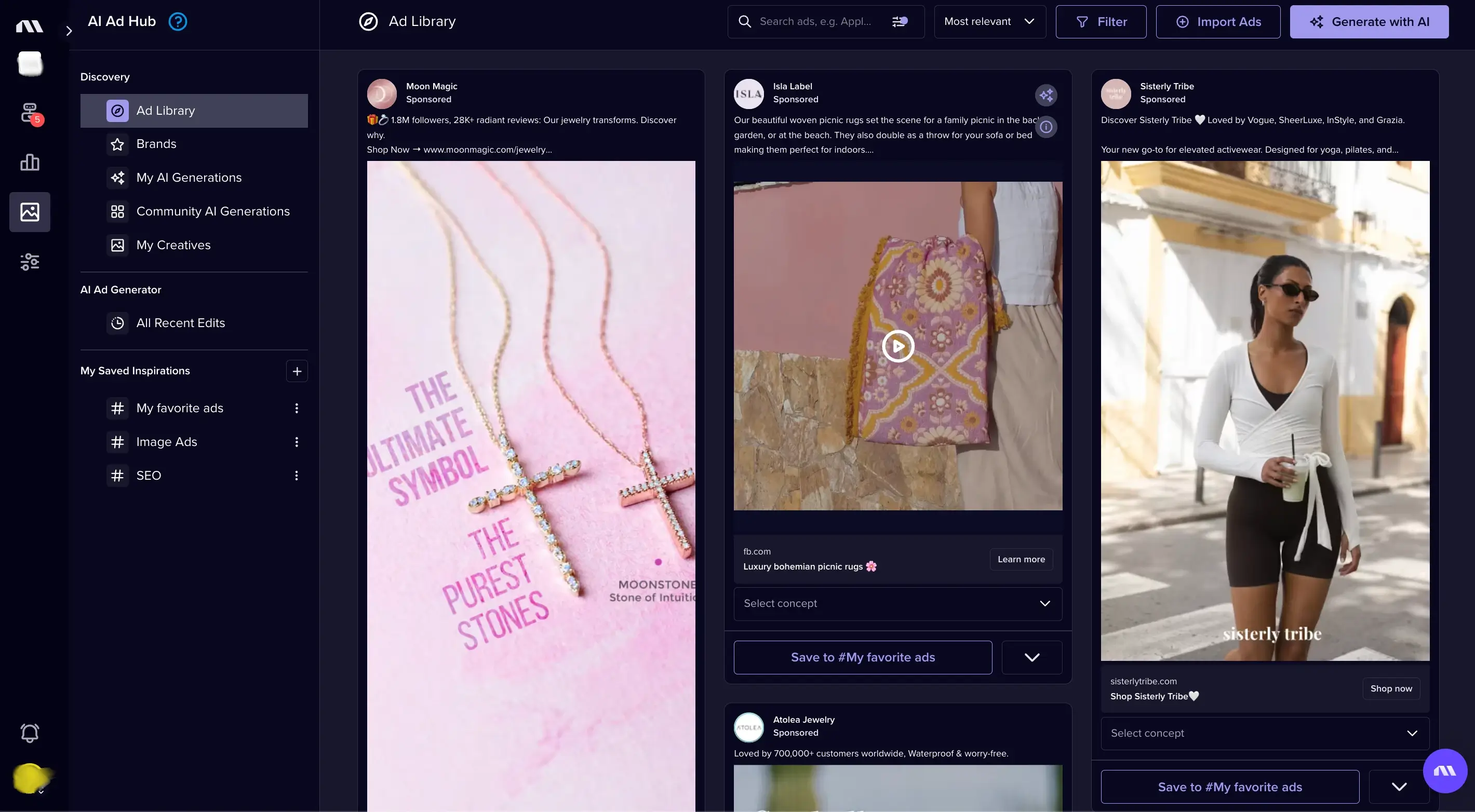Open options menu for SEO folder
The image size is (1475, 812).
[x=296, y=476]
